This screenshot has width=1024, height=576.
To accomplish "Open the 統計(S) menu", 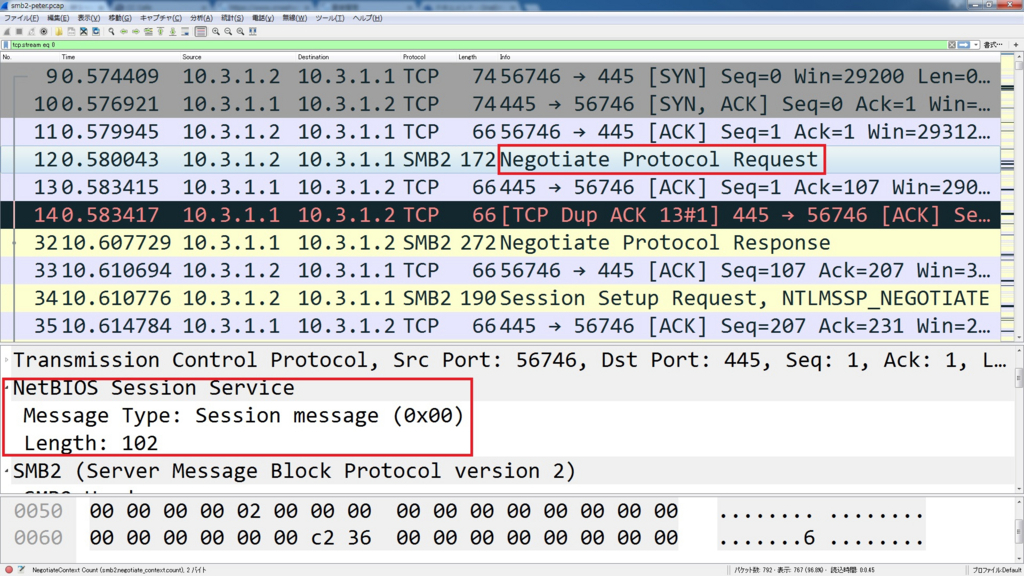I will click(232, 18).
